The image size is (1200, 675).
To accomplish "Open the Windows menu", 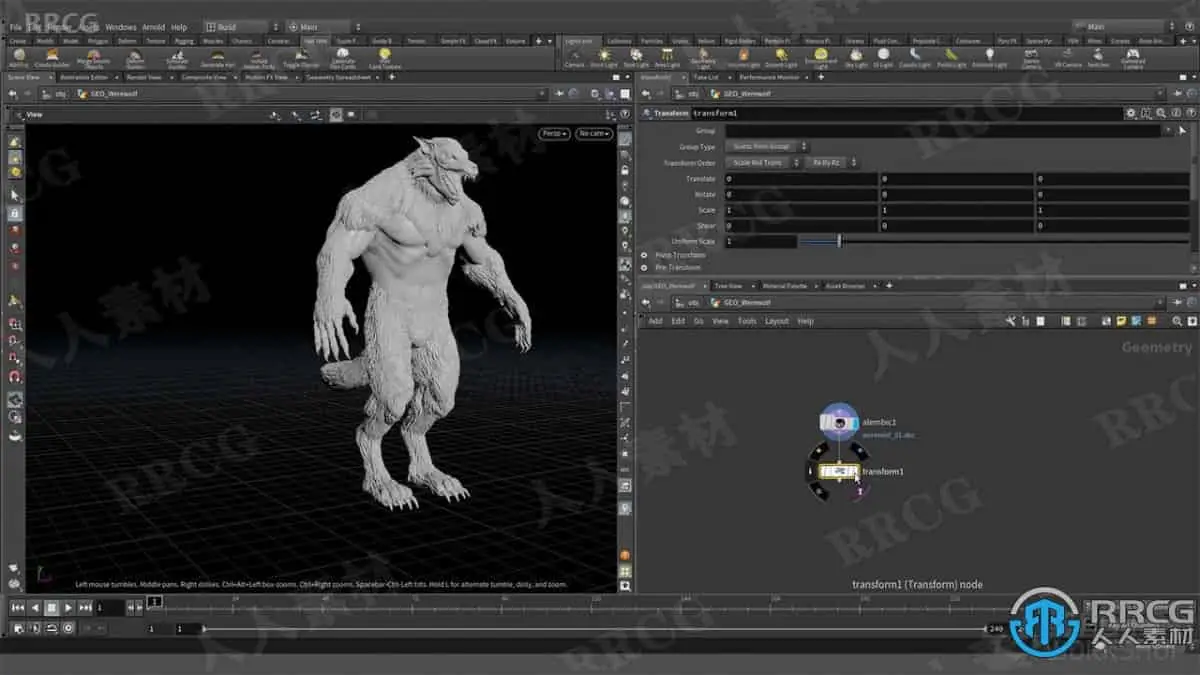I will 121,27.
